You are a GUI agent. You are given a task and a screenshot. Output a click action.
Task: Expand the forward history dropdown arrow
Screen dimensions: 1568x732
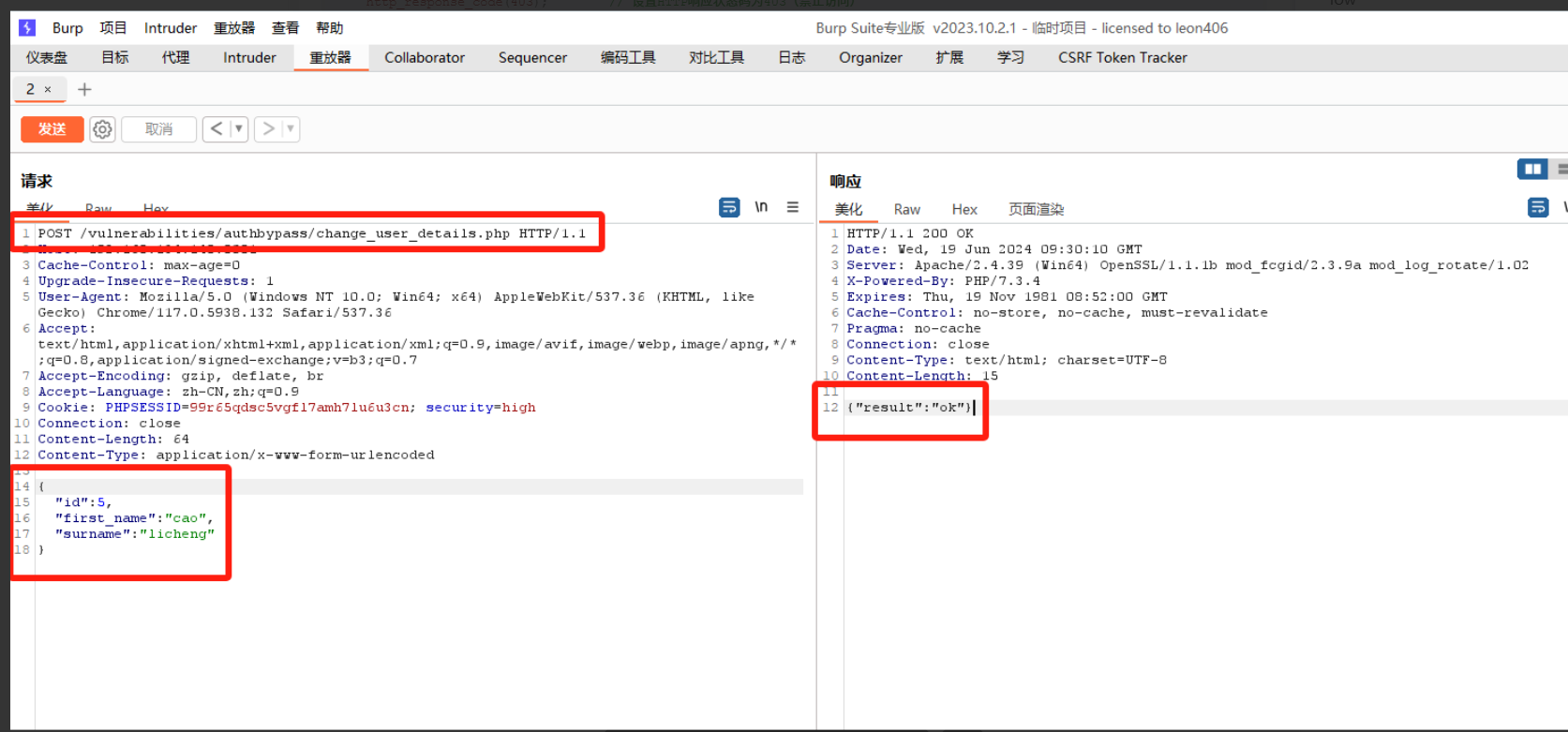[x=291, y=129]
